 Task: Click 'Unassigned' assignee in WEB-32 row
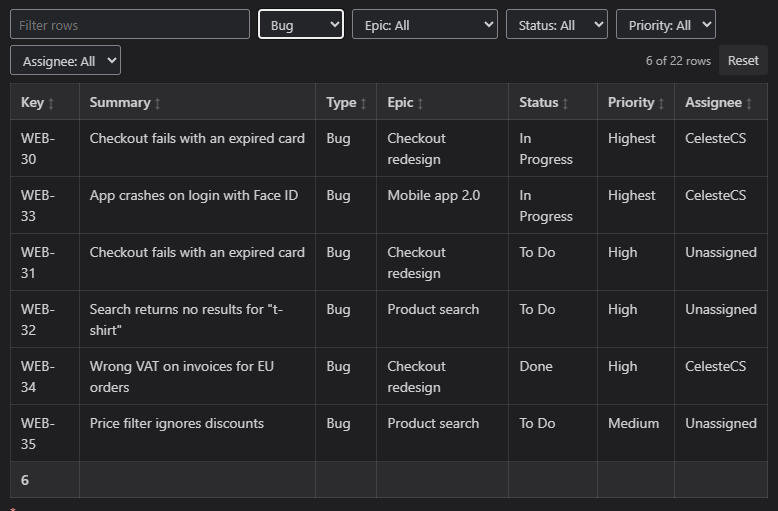coord(721,310)
